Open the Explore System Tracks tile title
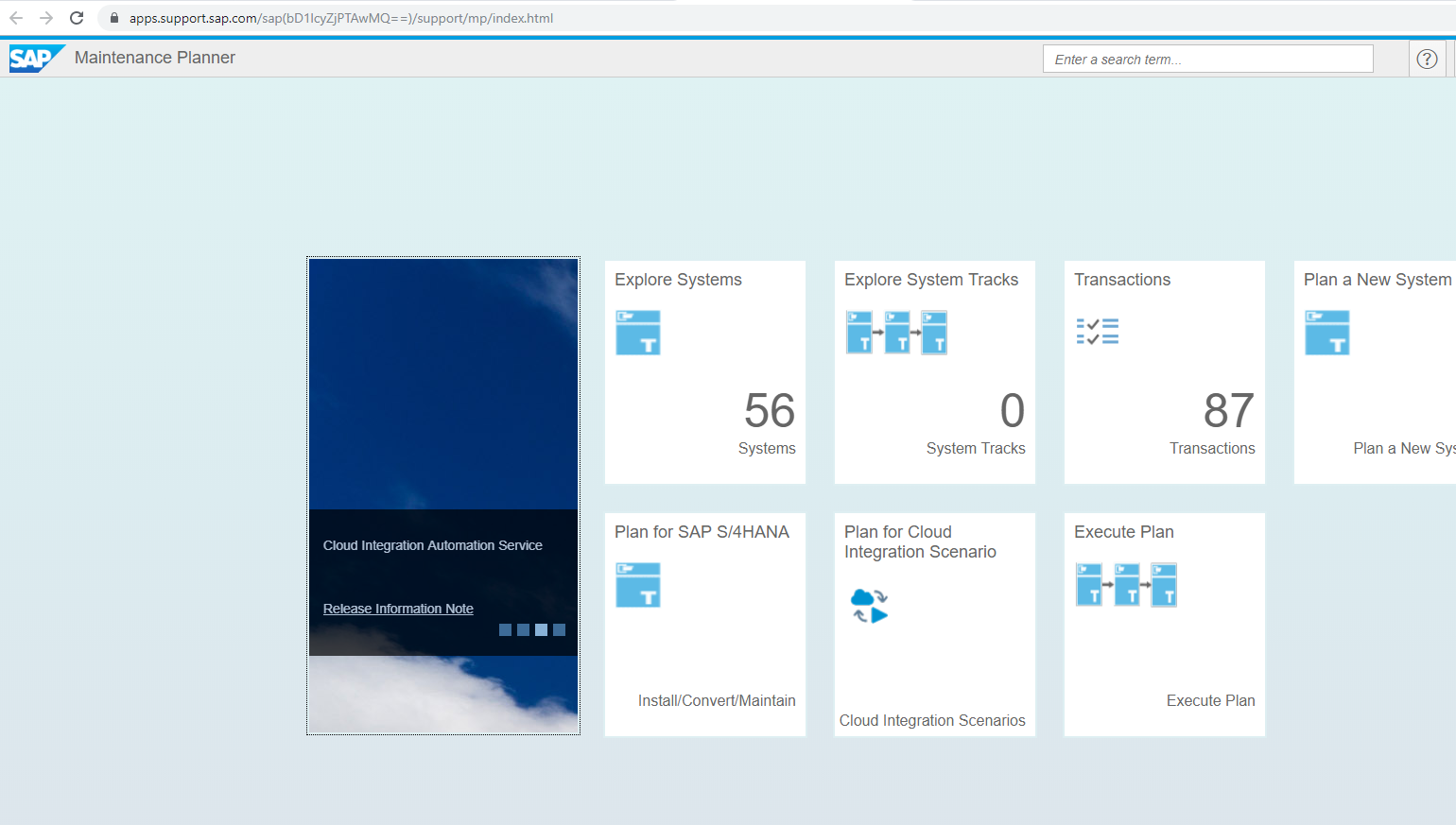Image resolution: width=1456 pixels, height=825 pixels. pyautogui.click(x=931, y=280)
